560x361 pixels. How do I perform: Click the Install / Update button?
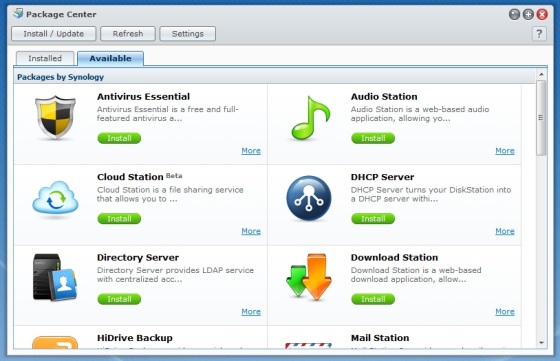tap(54, 34)
